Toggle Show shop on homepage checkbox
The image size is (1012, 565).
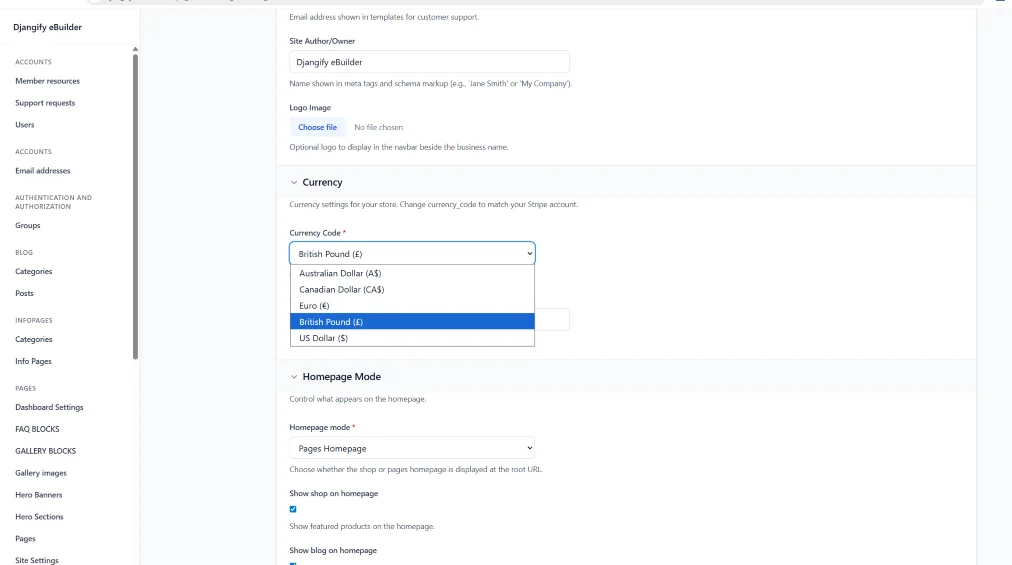tap(293, 509)
